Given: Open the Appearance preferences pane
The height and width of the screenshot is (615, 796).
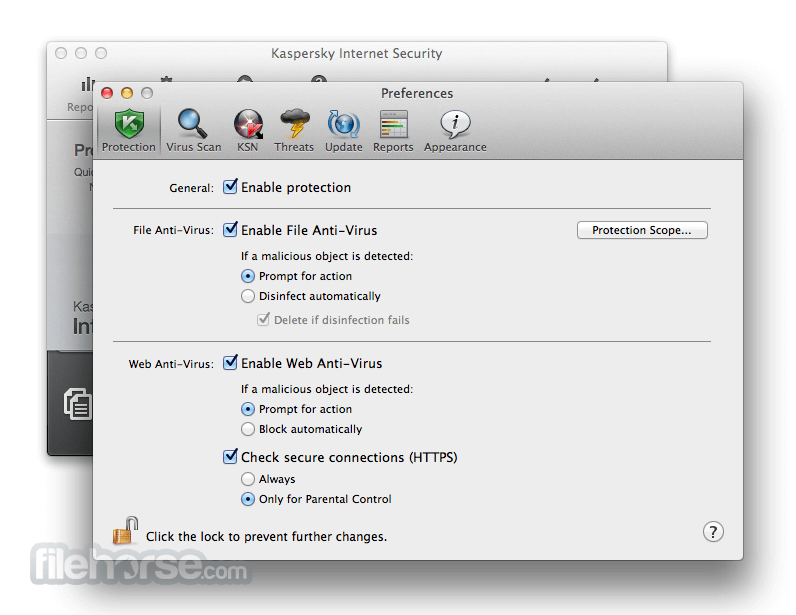Looking at the screenshot, I should pyautogui.click(x=455, y=131).
